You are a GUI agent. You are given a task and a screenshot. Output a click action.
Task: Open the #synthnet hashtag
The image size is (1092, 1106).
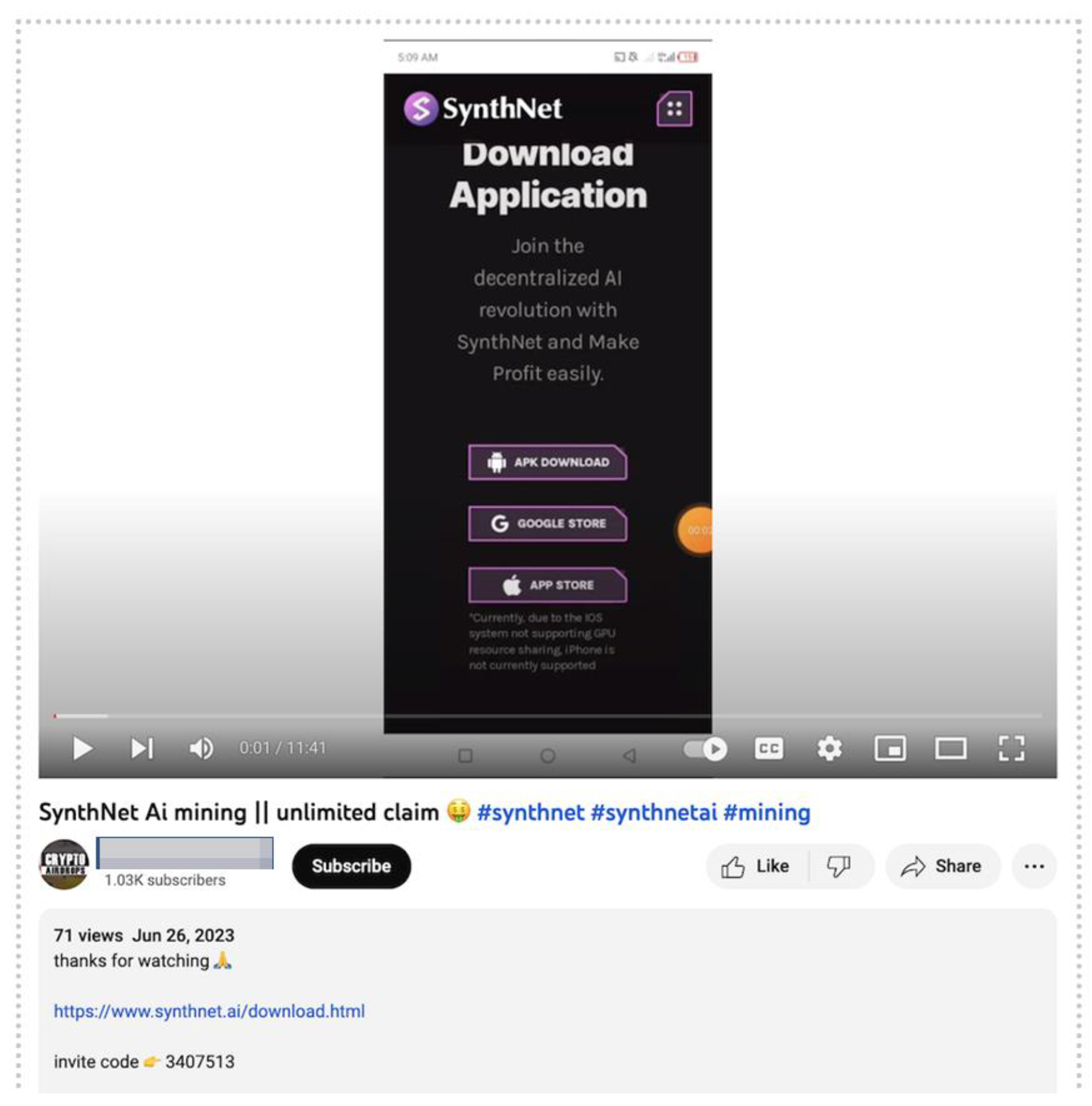tap(531, 813)
